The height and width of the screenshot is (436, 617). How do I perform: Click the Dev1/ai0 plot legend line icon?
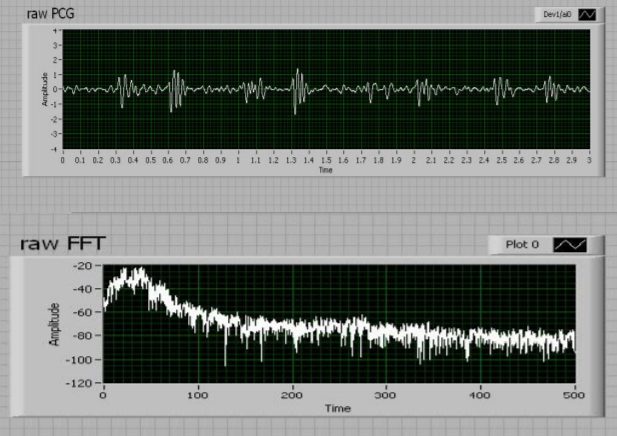click(587, 15)
